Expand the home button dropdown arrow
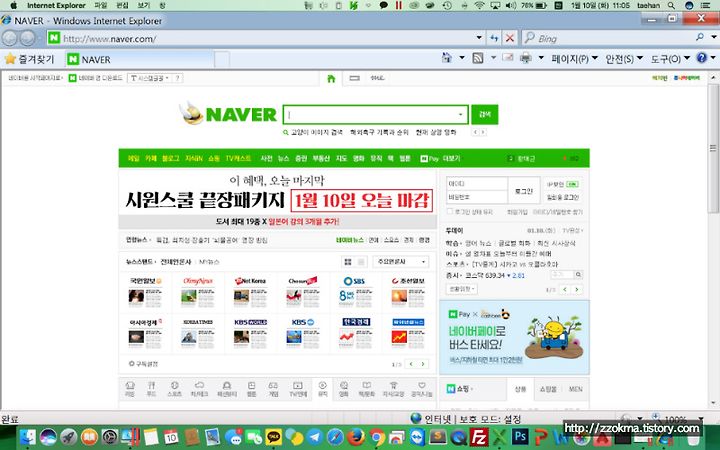This screenshot has height=450, width=720. 462,58
